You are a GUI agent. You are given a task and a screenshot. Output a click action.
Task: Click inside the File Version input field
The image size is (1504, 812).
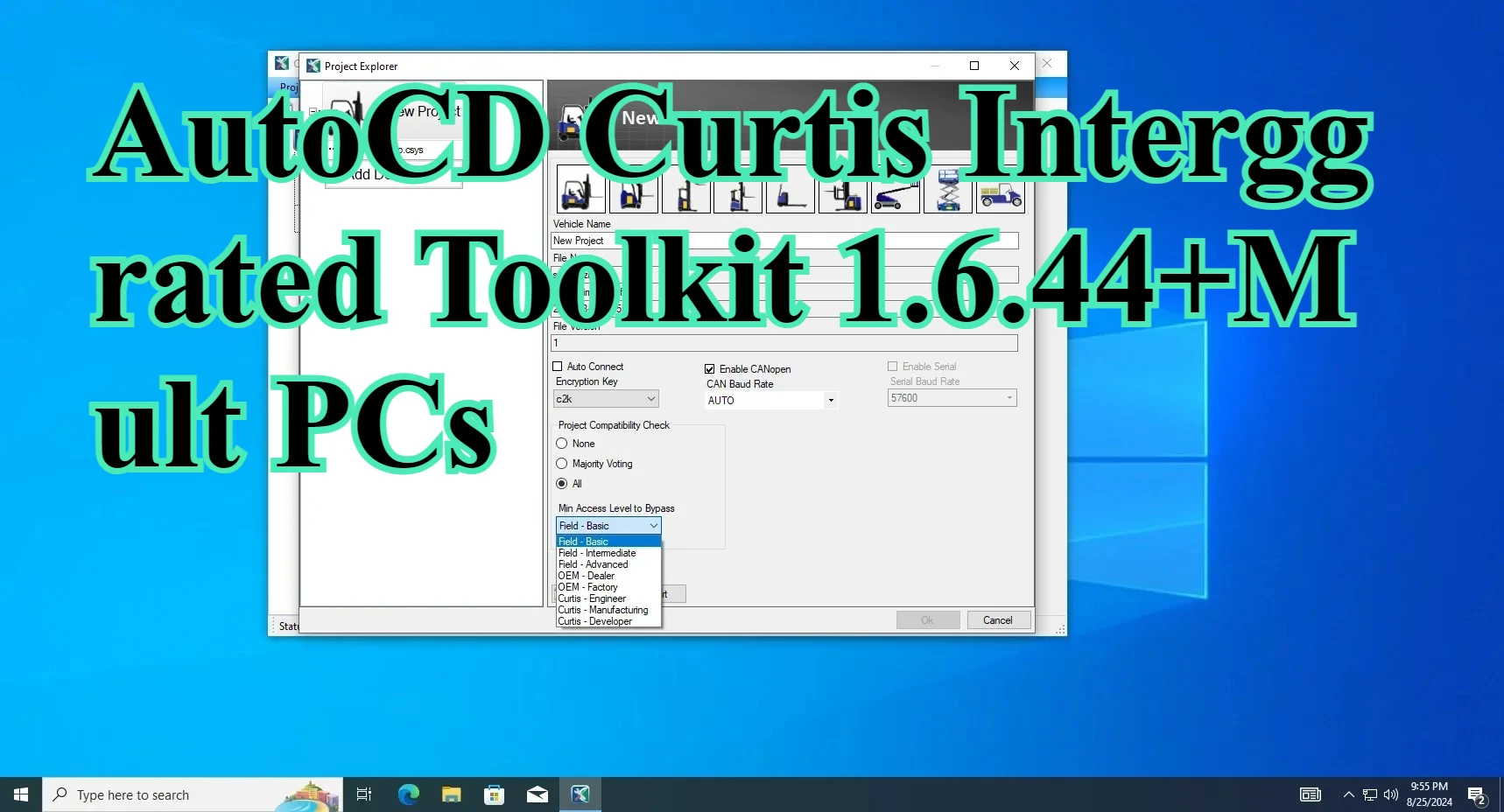click(784, 342)
